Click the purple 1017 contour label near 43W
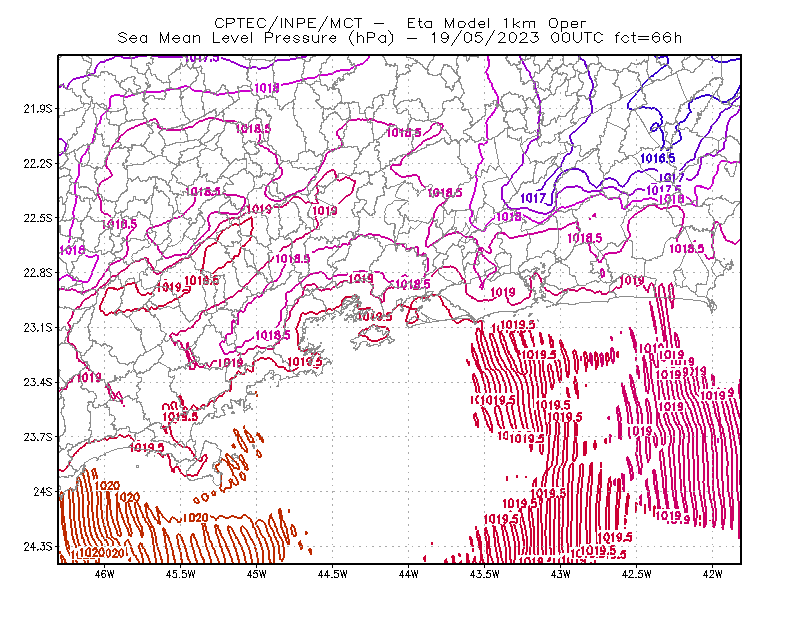Screen dimensions: 800x618 [x=533, y=197]
